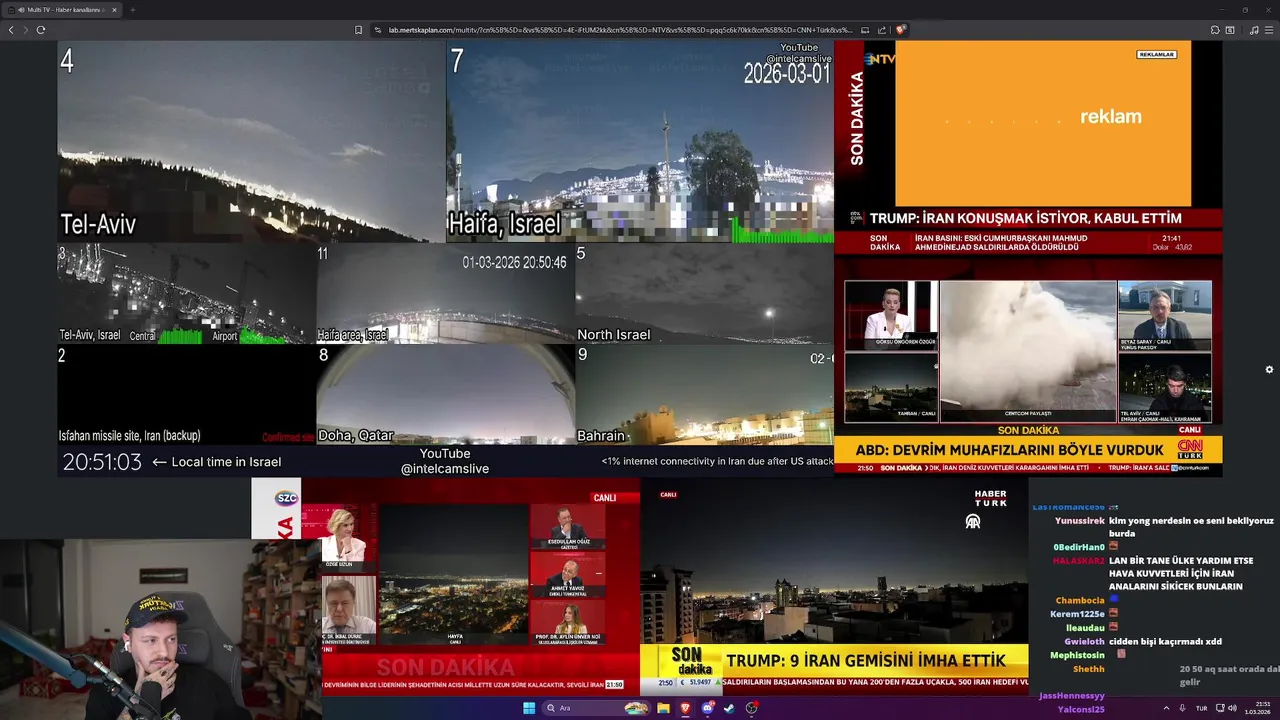Open the browser hamburger menu
The width and height of the screenshot is (1280, 720).
tap(1269, 30)
